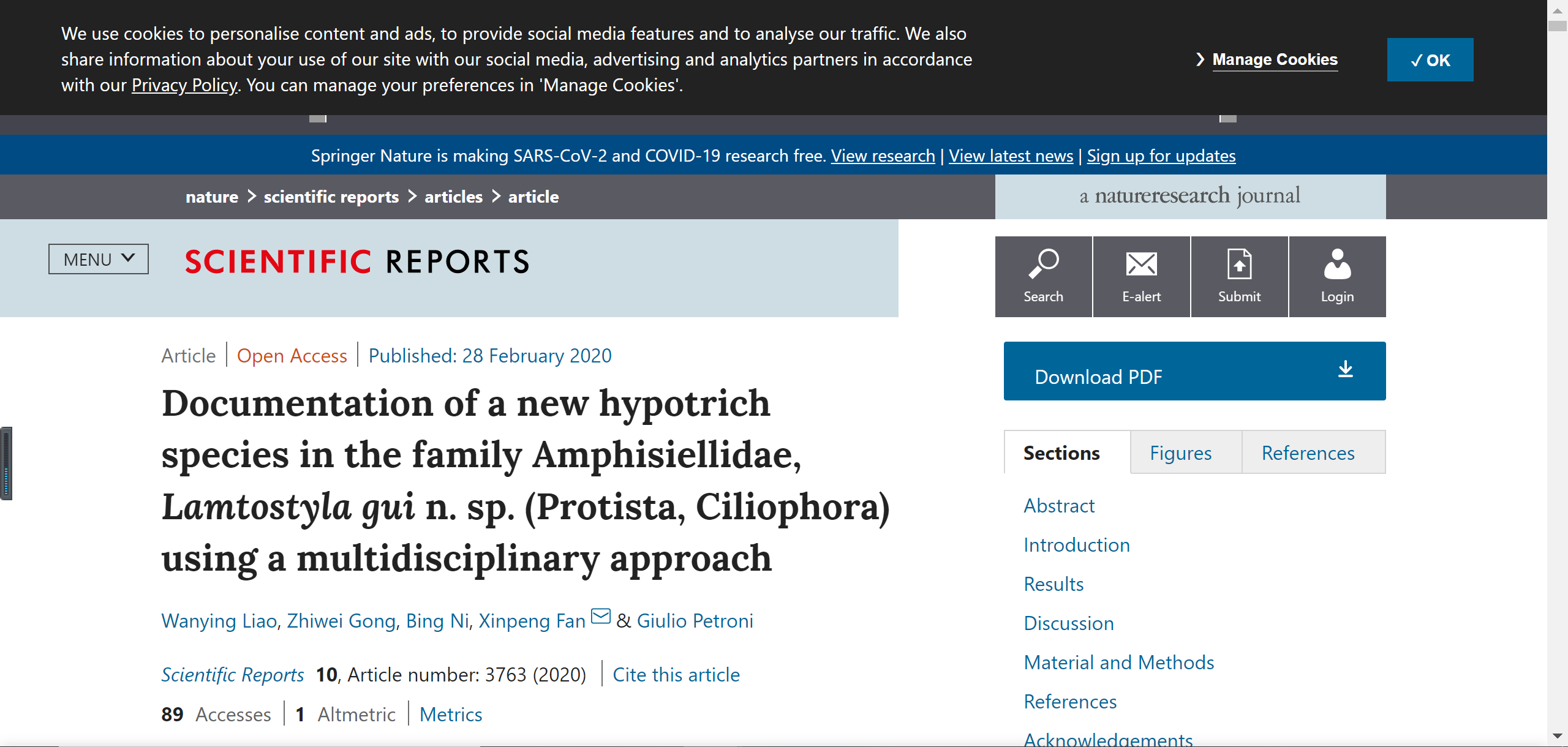This screenshot has width=1568, height=747.
Task: Switch to the Figures tab
Action: (1180, 453)
